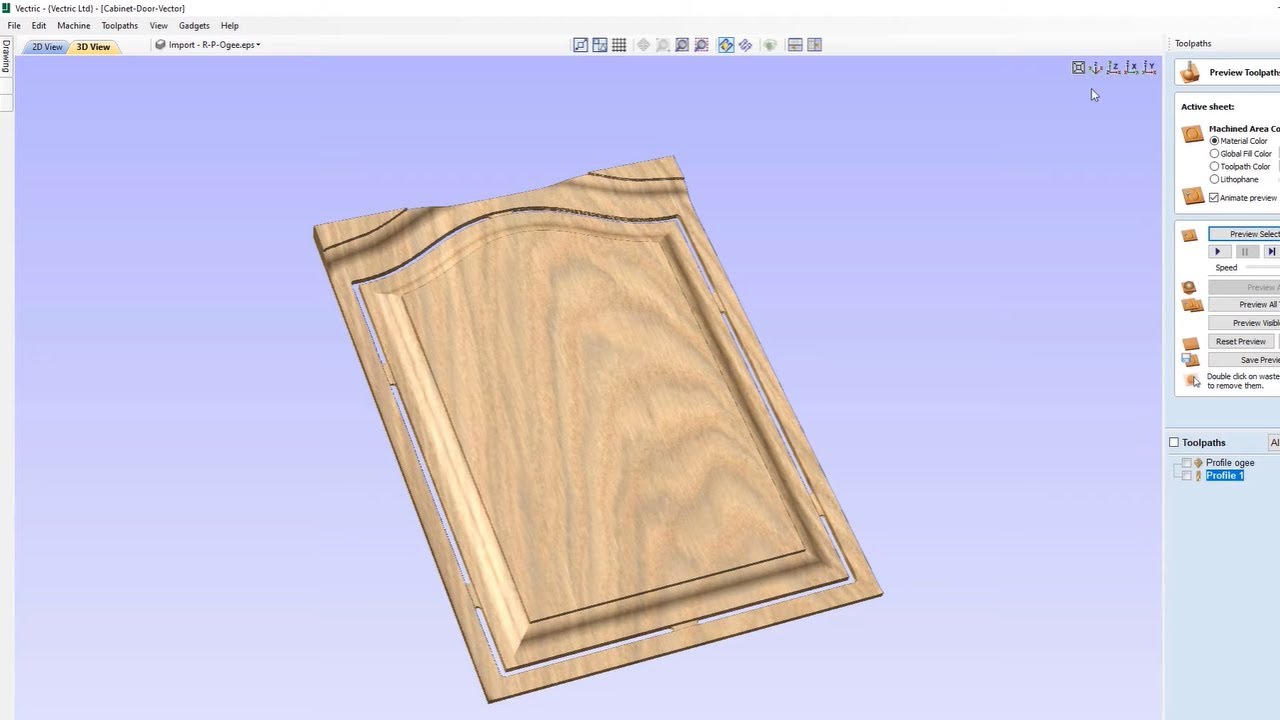The width and height of the screenshot is (1280, 720).
Task: Open the Machine menu
Action: 74,26
